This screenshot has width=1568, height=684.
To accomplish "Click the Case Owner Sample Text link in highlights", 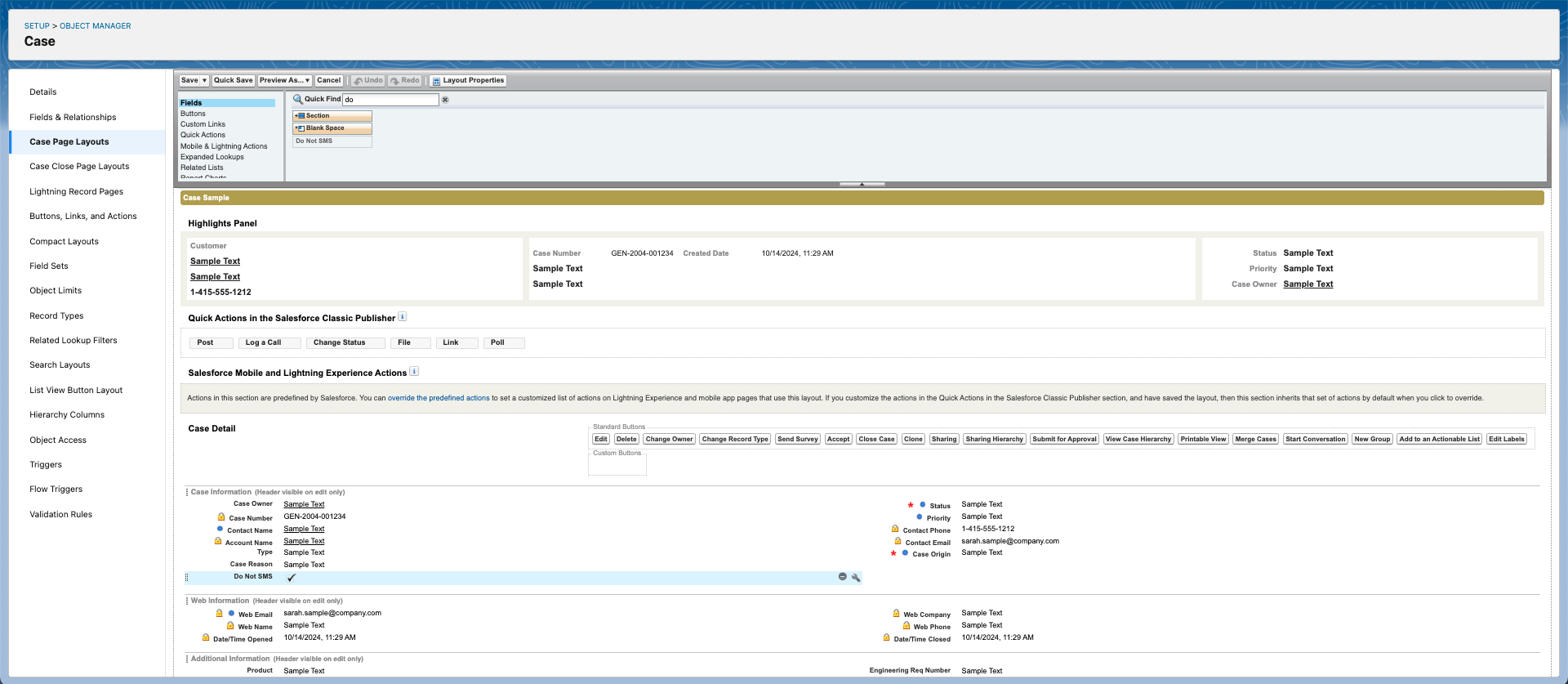I will click(1307, 284).
